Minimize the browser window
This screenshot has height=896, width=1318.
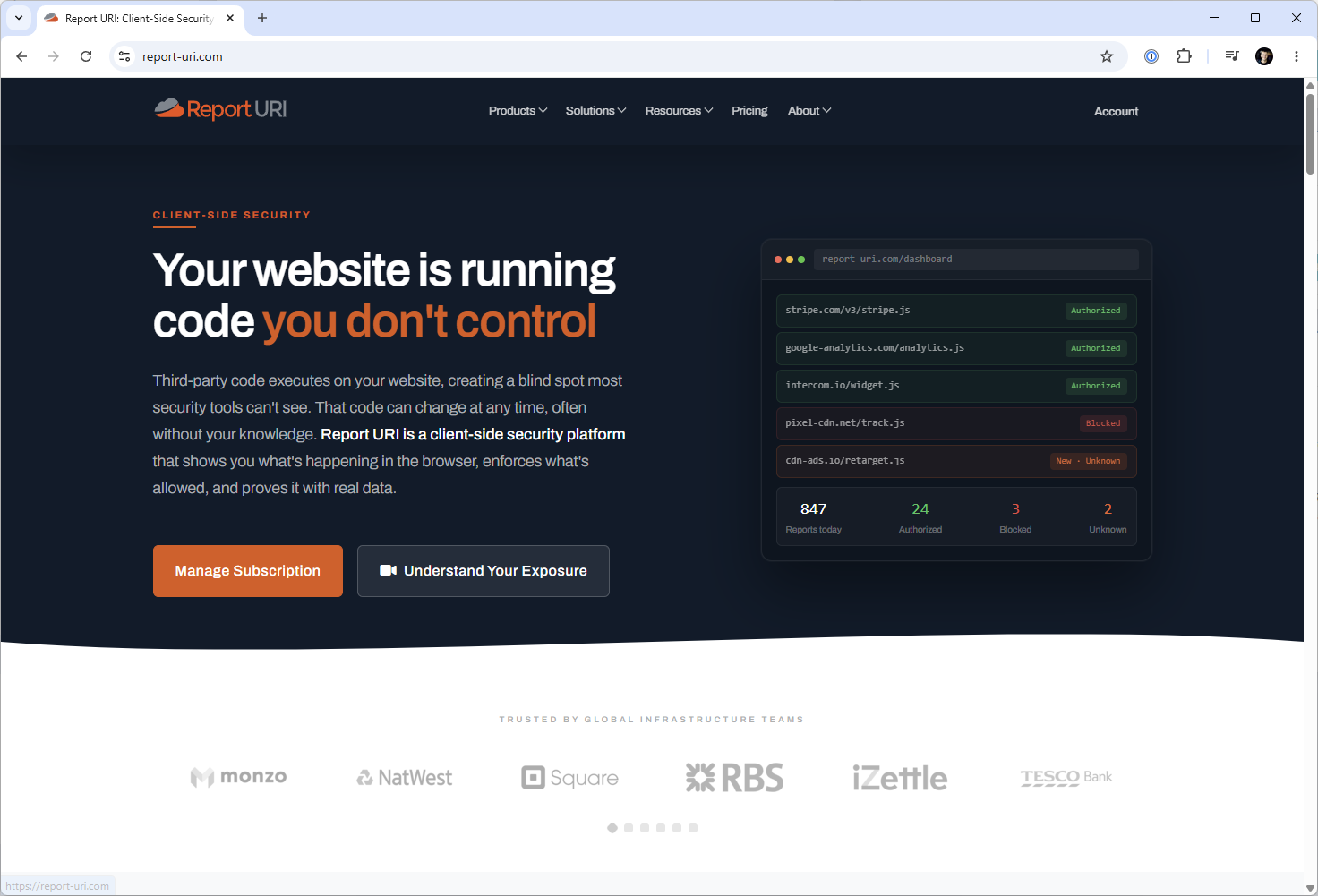(x=1214, y=18)
